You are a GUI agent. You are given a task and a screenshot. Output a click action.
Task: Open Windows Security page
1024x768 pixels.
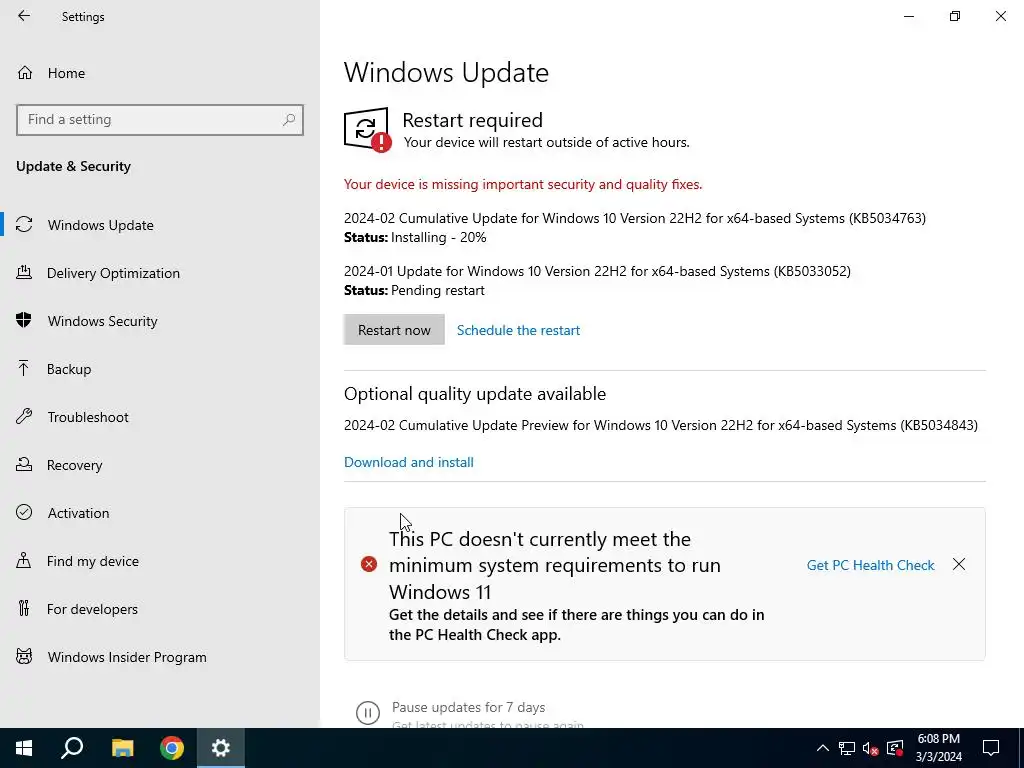click(x=103, y=321)
